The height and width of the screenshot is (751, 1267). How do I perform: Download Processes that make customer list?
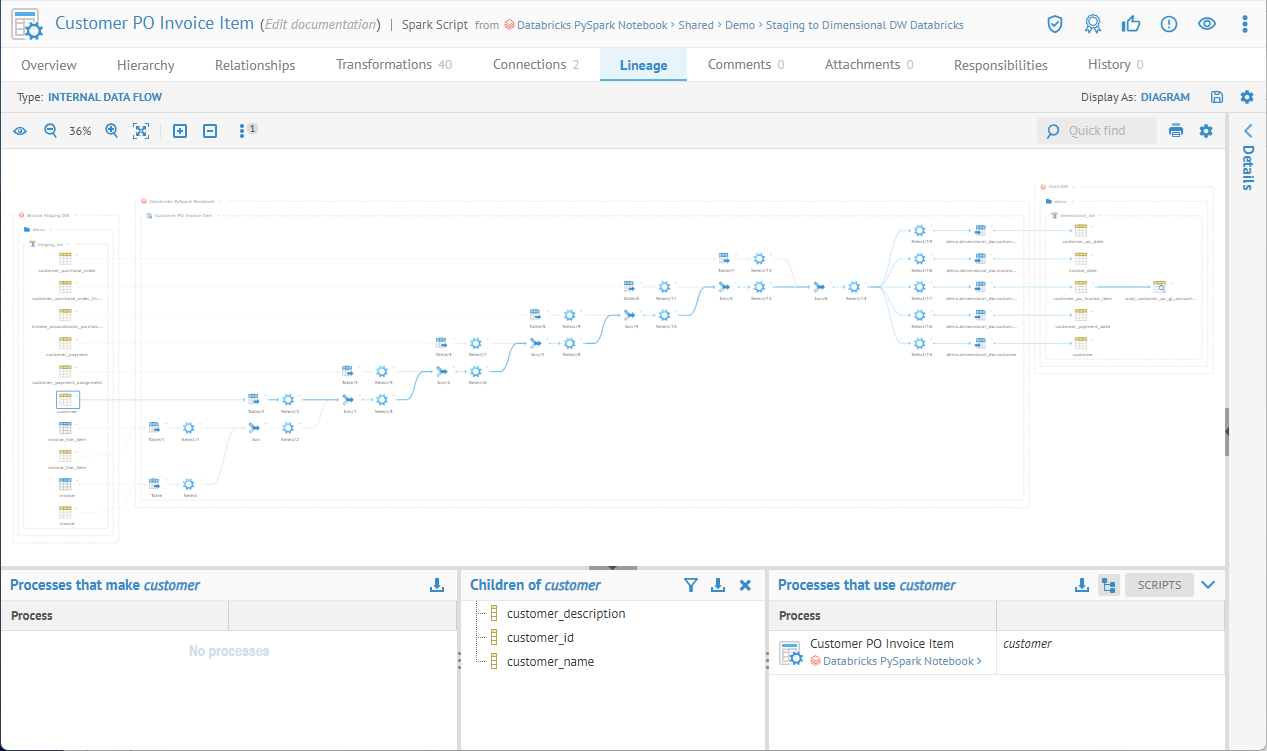(x=436, y=585)
